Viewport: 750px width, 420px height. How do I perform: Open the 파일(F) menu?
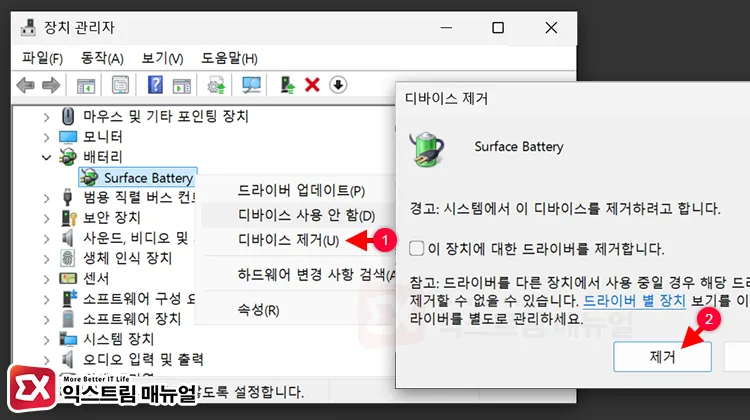pyautogui.click(x=42, y=58)
